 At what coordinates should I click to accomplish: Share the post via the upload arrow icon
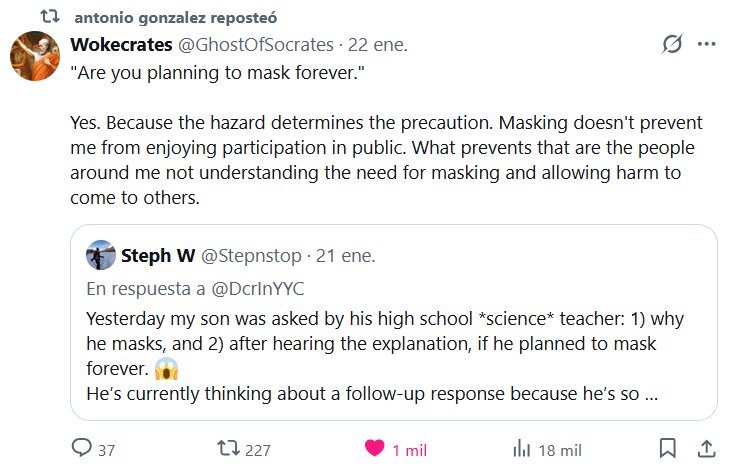pos(705,449)
